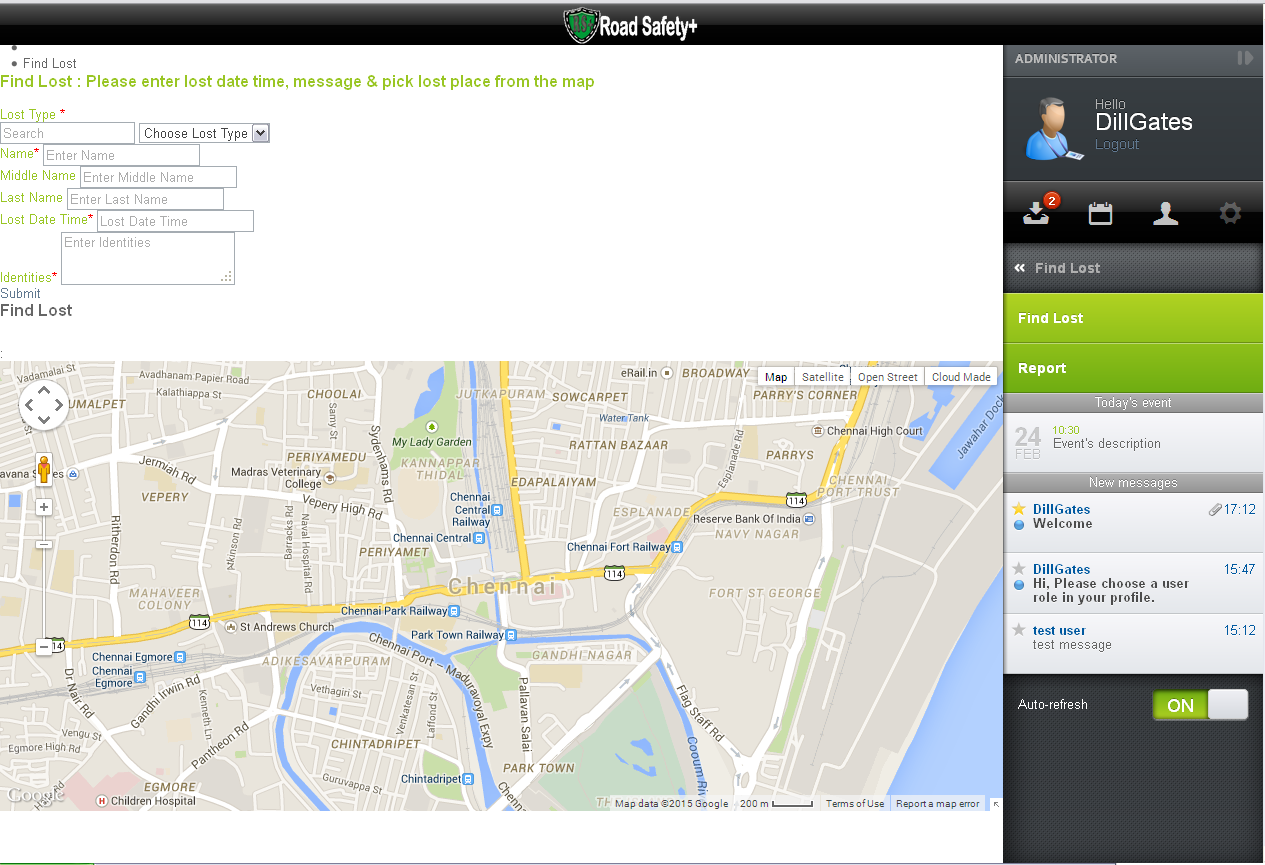Image resolution: width=1265 pixels, height=865 pixels.
Task: Click gray star on test user message
Action: coord(1019,630)
